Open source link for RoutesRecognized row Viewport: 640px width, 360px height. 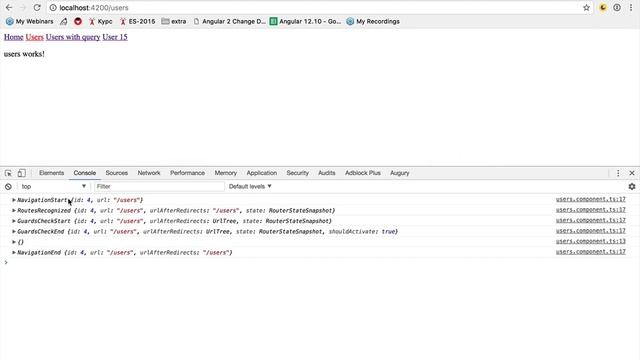(x=590, y=210)
